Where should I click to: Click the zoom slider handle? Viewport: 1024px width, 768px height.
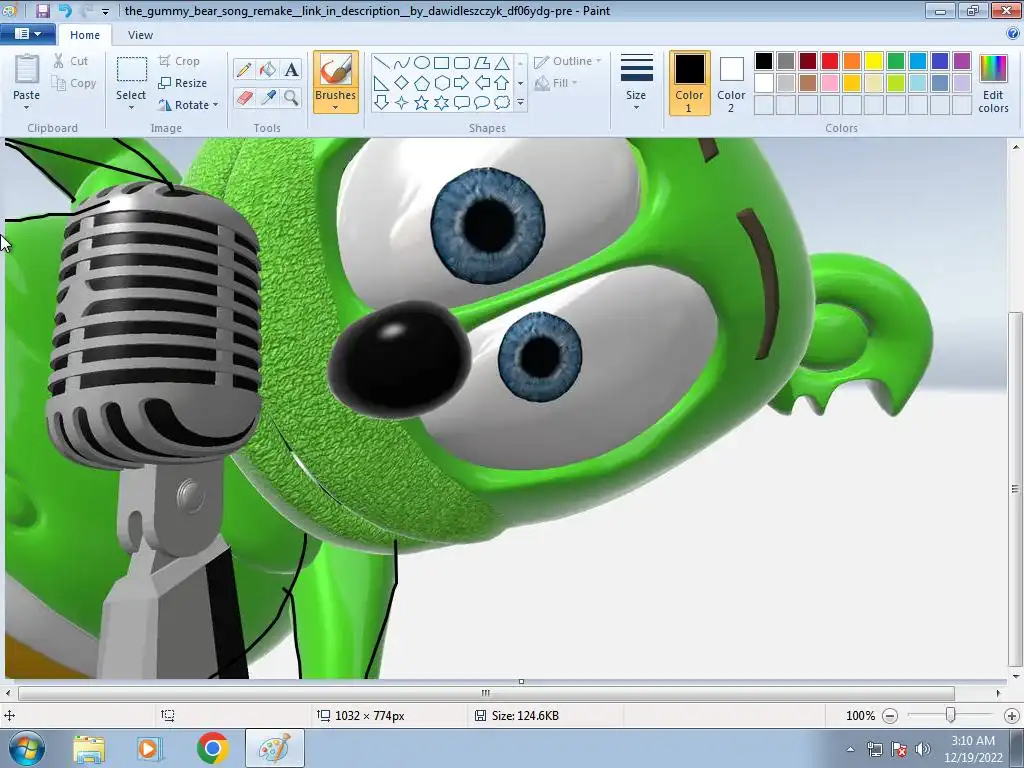click(x=951, y=716)
